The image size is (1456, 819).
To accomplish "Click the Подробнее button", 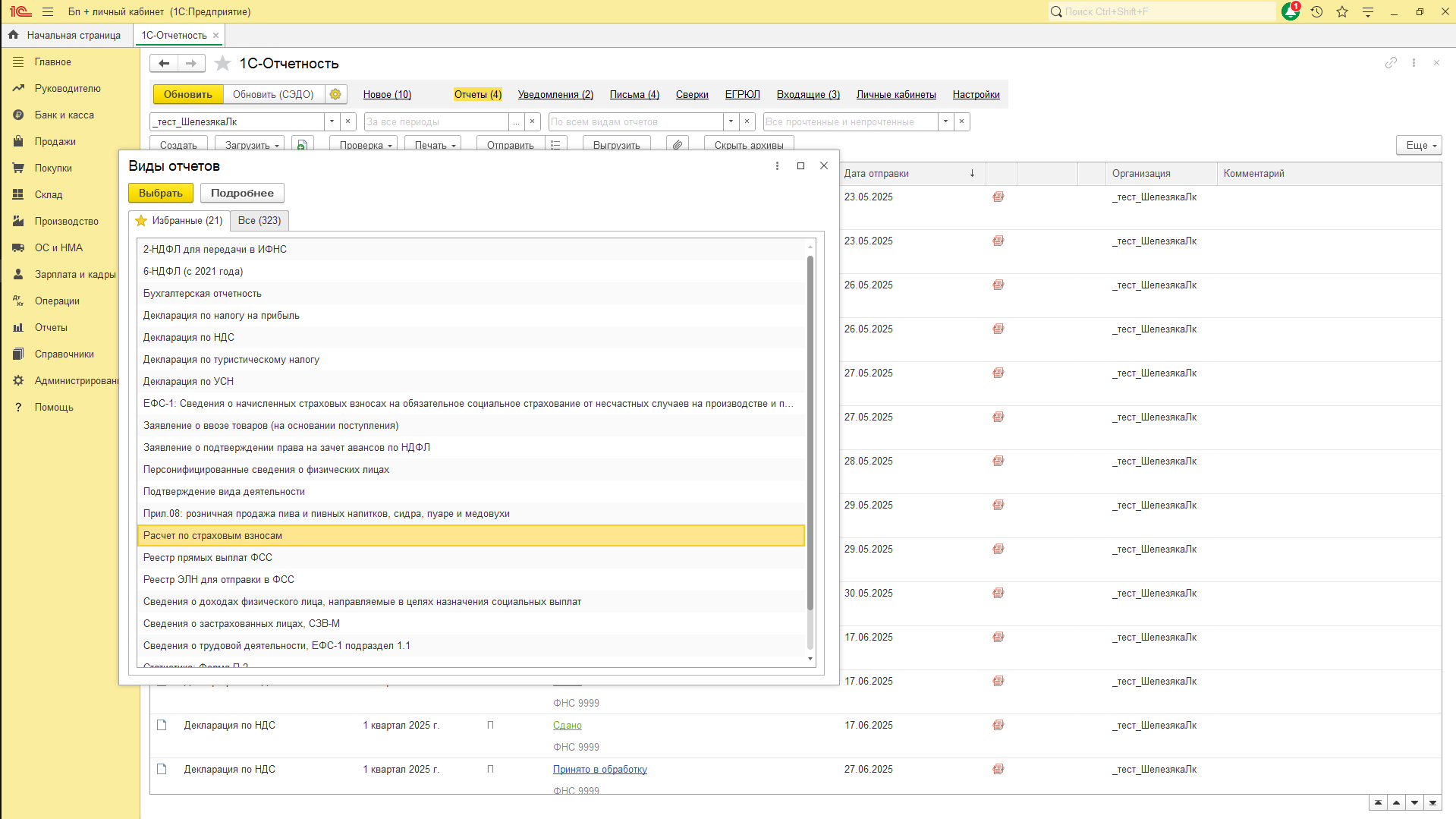I will tap(242, 193).
